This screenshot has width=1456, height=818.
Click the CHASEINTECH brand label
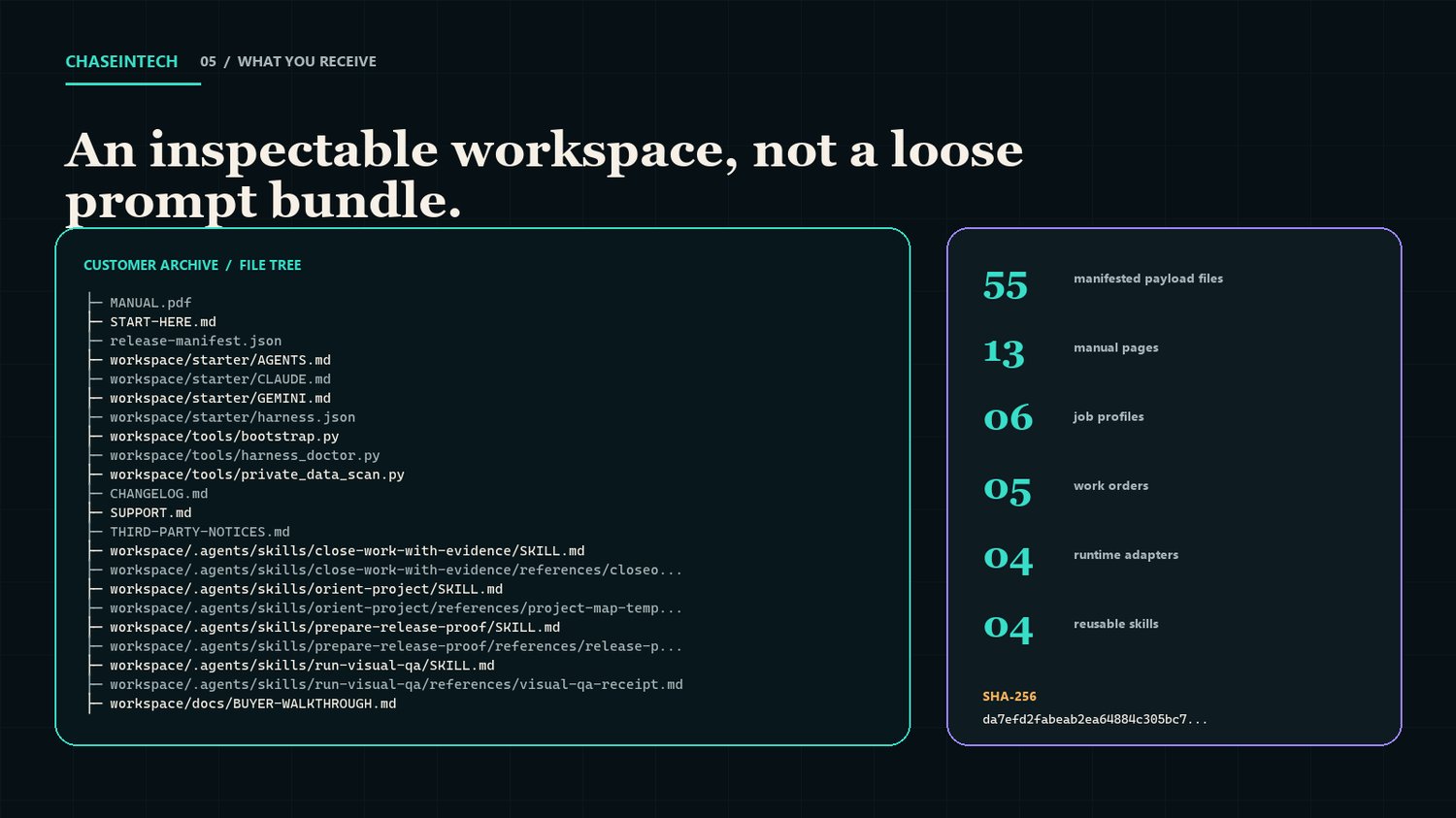click(121, 61)
